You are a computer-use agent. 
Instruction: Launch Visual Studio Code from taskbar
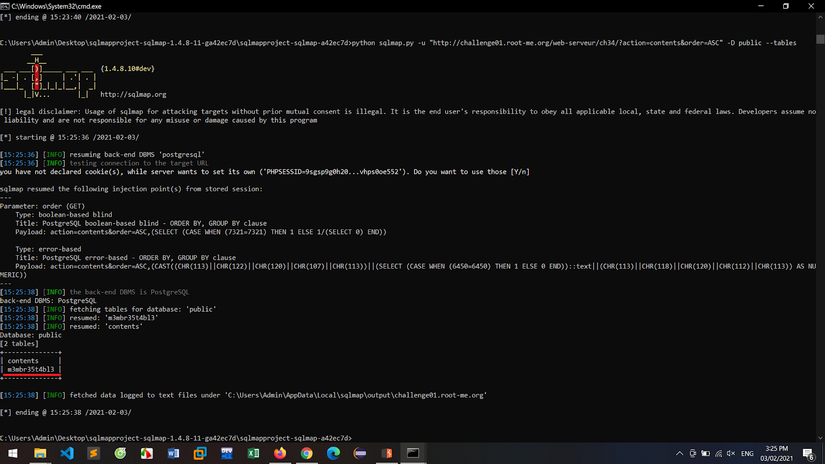(67, 453)
